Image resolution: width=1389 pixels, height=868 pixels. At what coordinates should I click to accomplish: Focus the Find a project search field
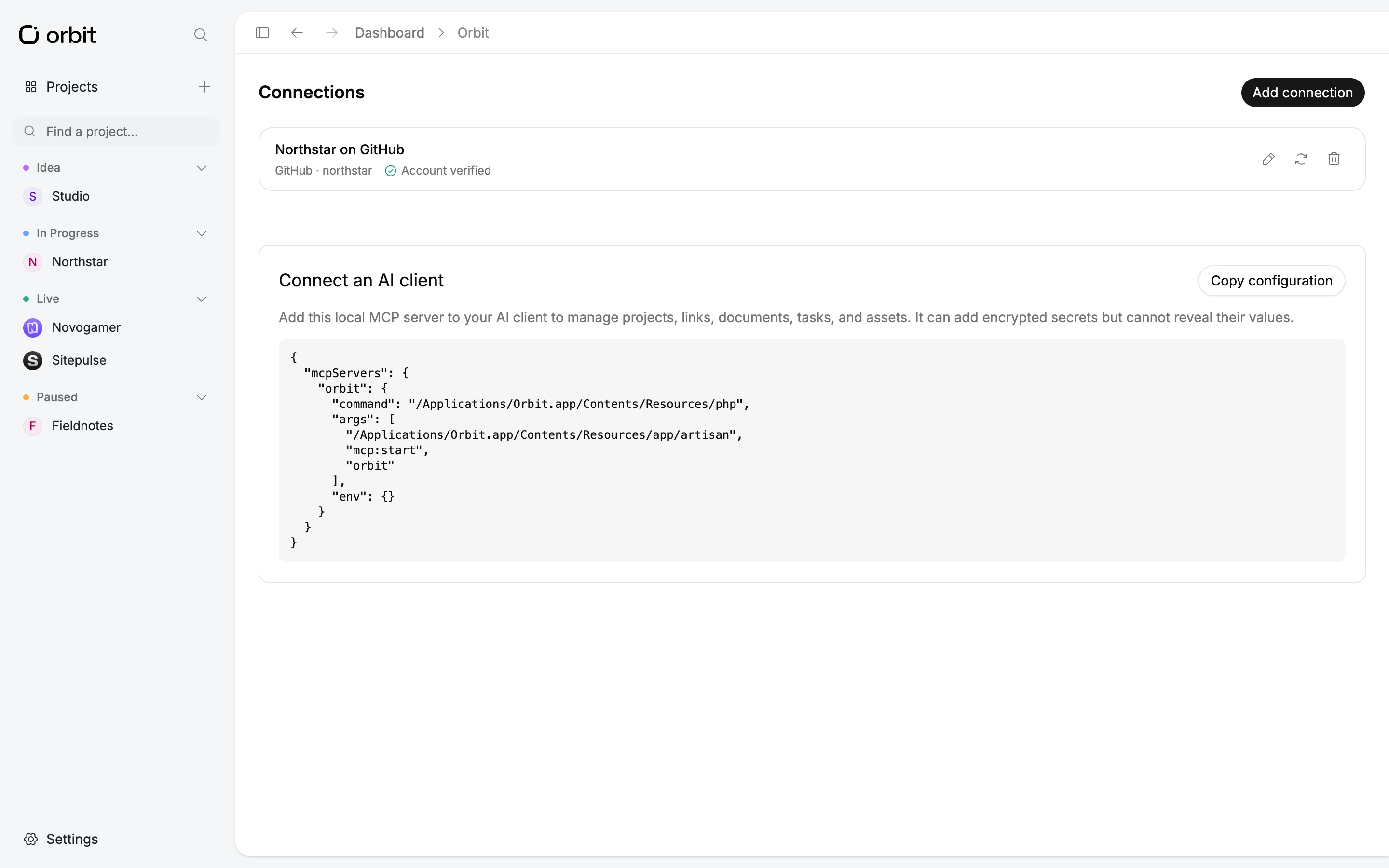click(x=115, y=132)
